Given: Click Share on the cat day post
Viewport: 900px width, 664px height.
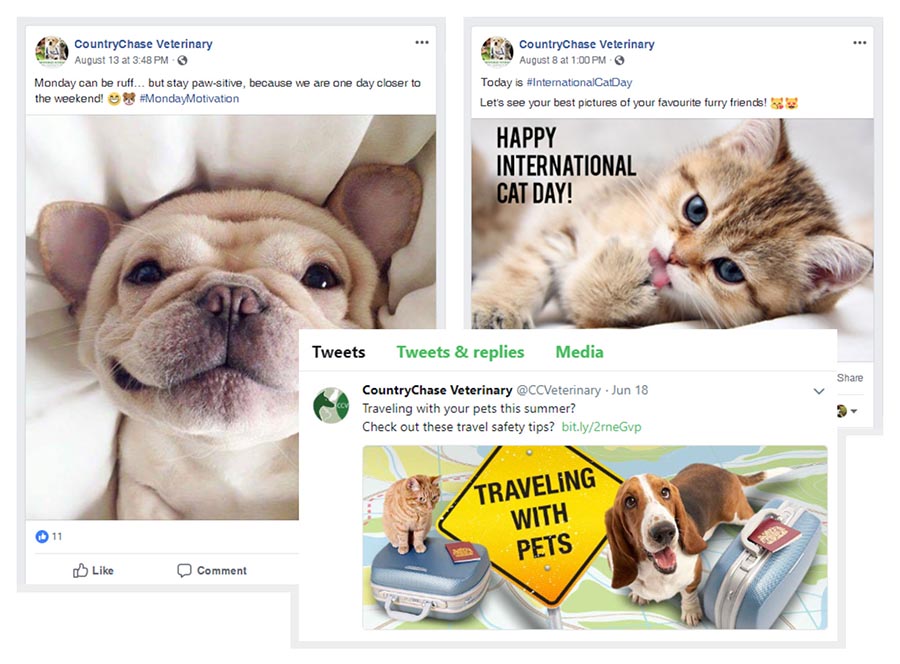Looking at the screenshot, I should coord(849,378).
